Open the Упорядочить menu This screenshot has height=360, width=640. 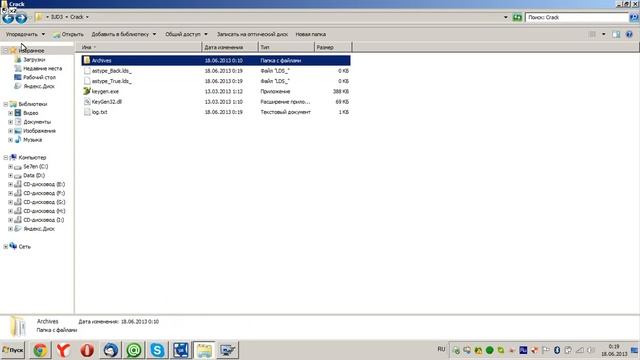[x=25, y=34]
